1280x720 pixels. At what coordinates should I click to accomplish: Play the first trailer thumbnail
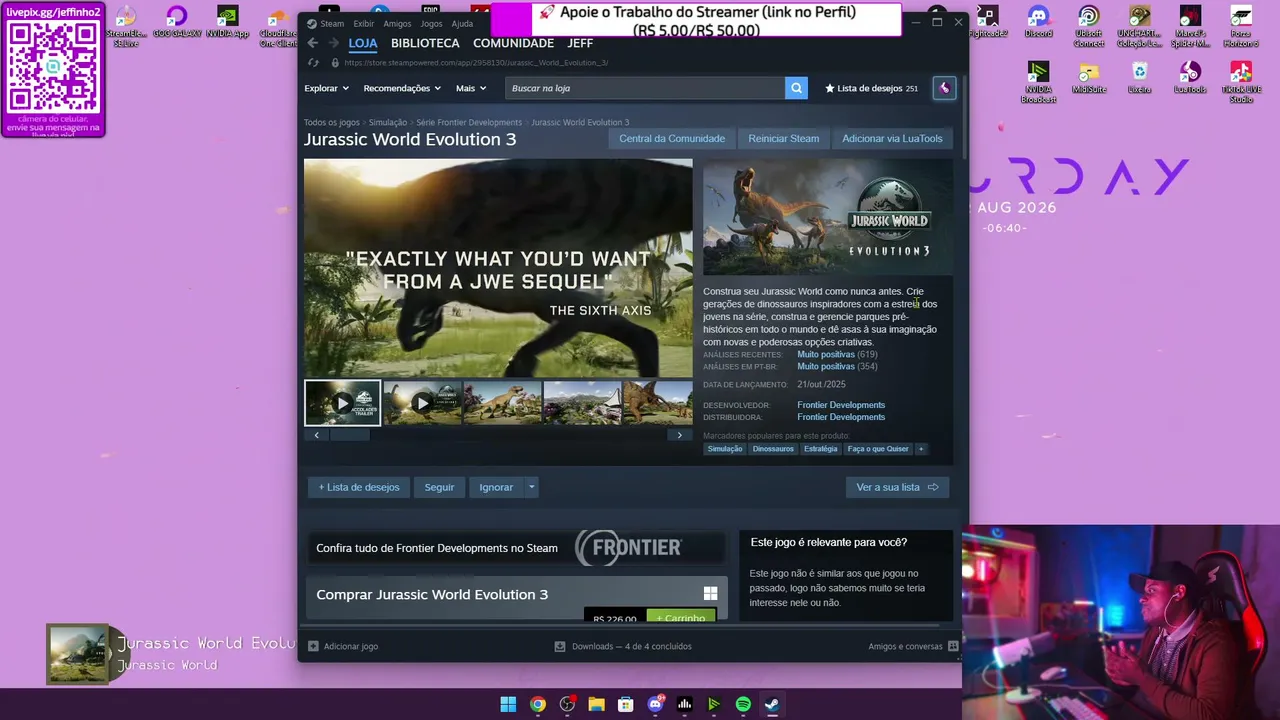[x=342, y=403]
